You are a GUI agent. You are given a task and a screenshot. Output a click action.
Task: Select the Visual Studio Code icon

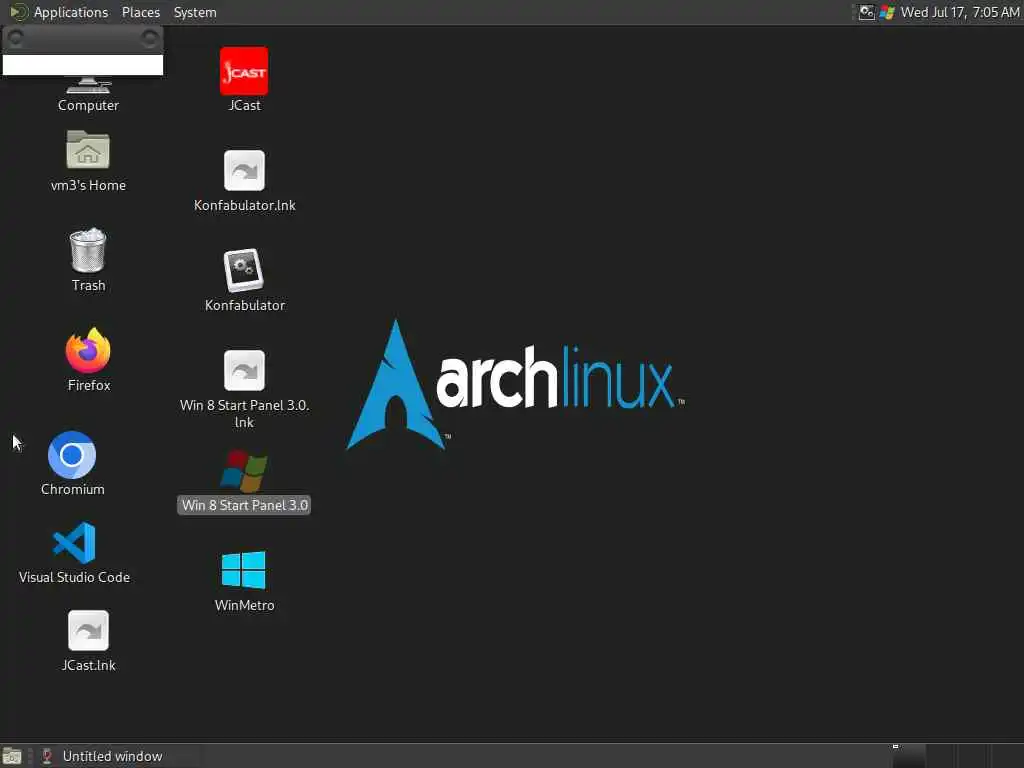(74, 543)
